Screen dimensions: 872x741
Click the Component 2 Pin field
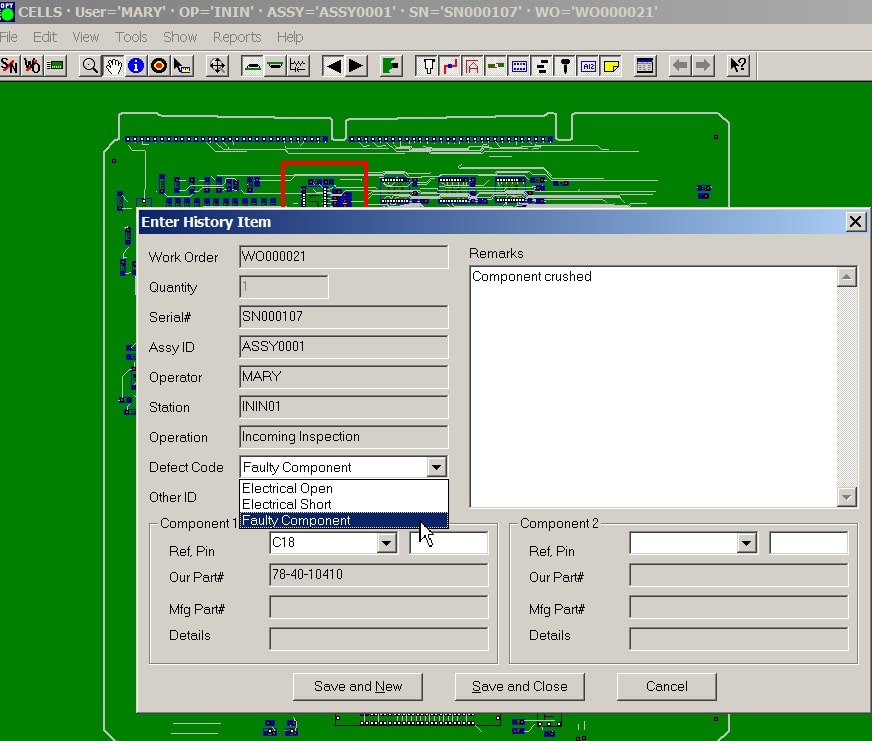tap(809, 543)
